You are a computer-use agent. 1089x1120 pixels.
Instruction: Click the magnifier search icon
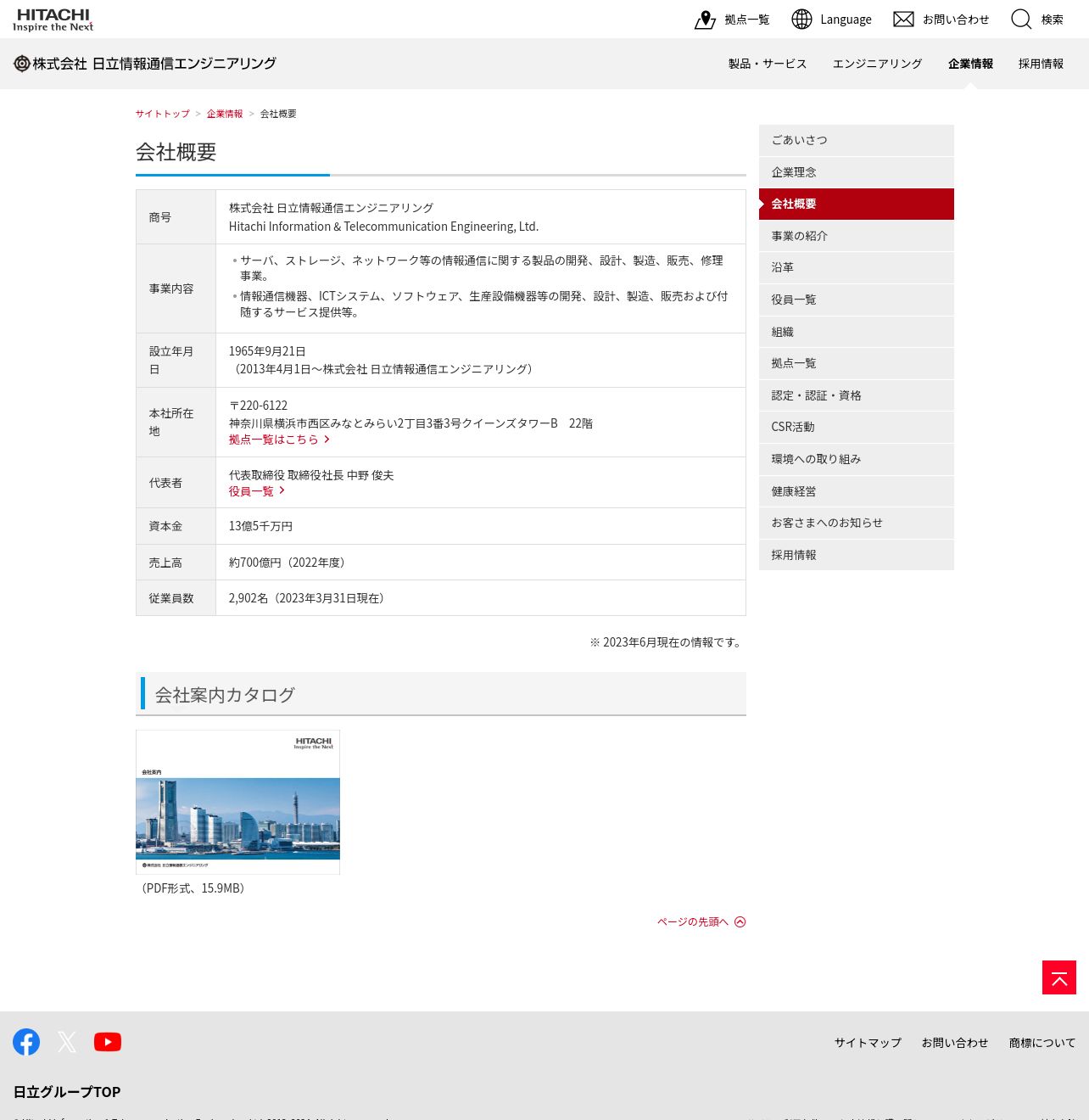click(x=1021, y=20)
